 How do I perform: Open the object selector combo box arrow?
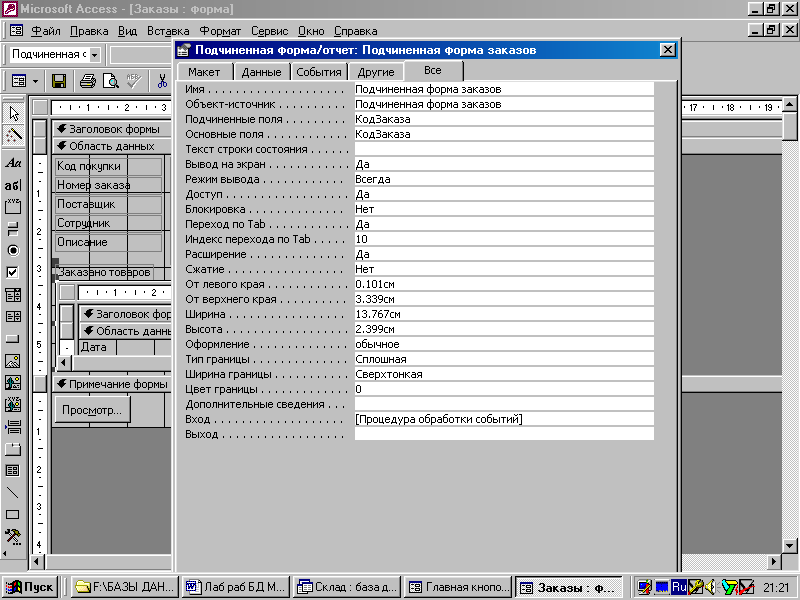94,55
